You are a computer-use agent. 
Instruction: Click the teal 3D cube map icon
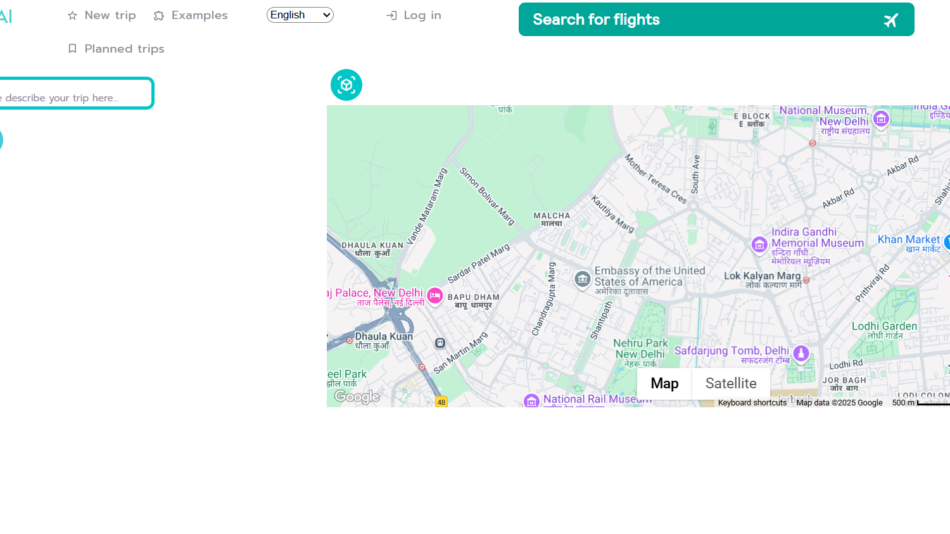coord(346,85)
